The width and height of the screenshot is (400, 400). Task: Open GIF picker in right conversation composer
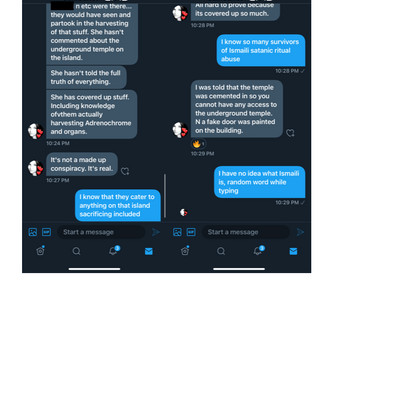pos(191,232)
